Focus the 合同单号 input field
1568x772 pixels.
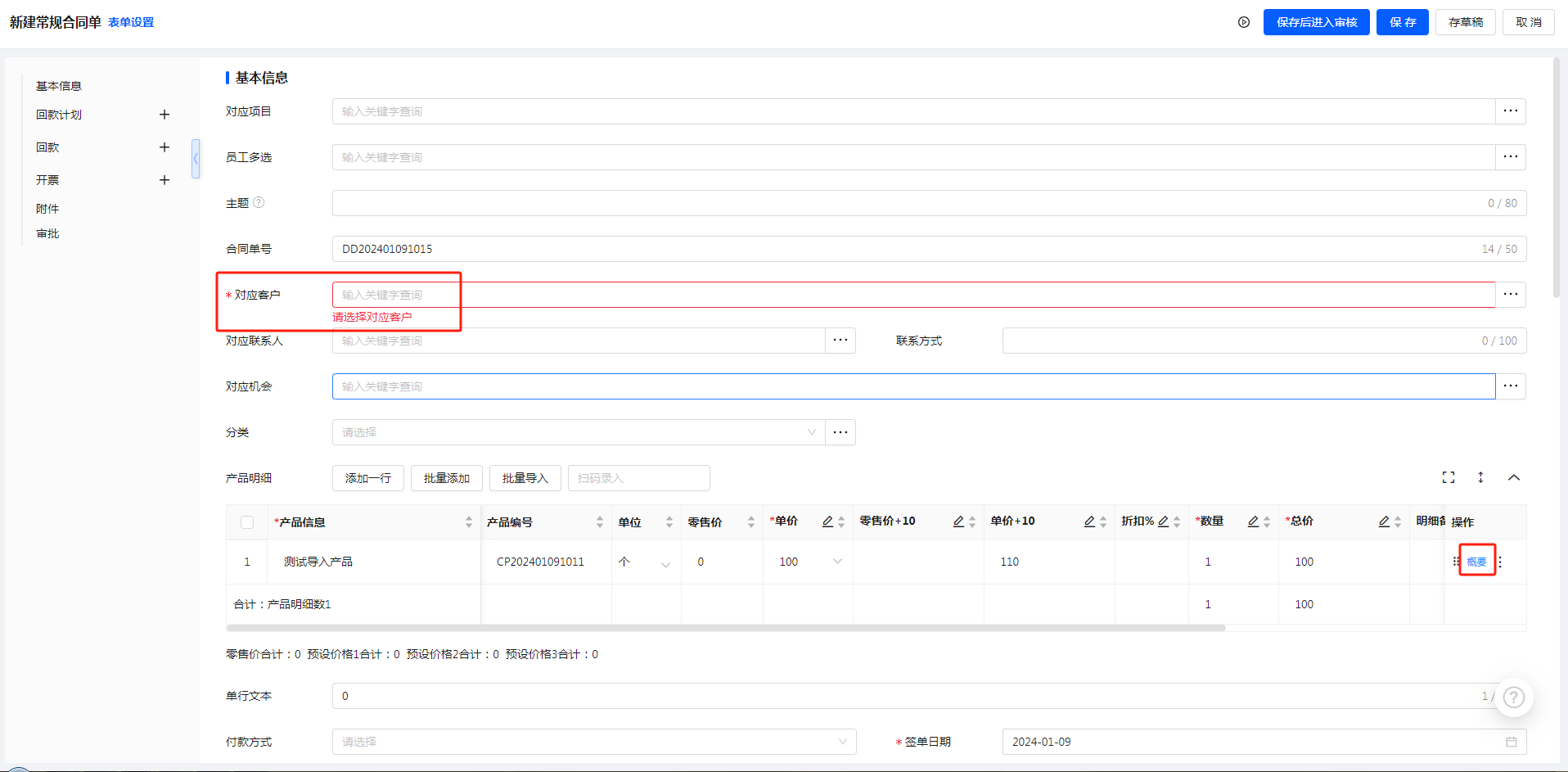929,249
